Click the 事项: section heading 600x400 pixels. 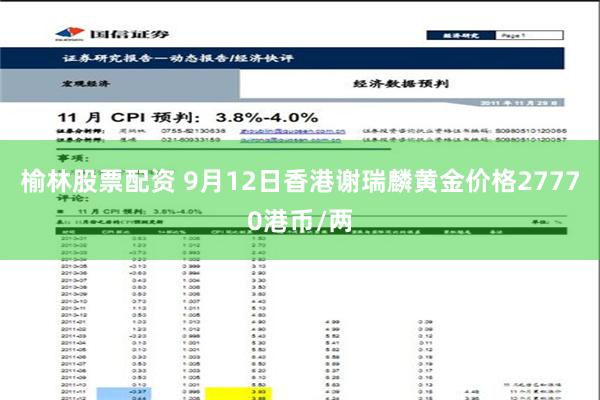pyautogui.click(x=73, y=158)
